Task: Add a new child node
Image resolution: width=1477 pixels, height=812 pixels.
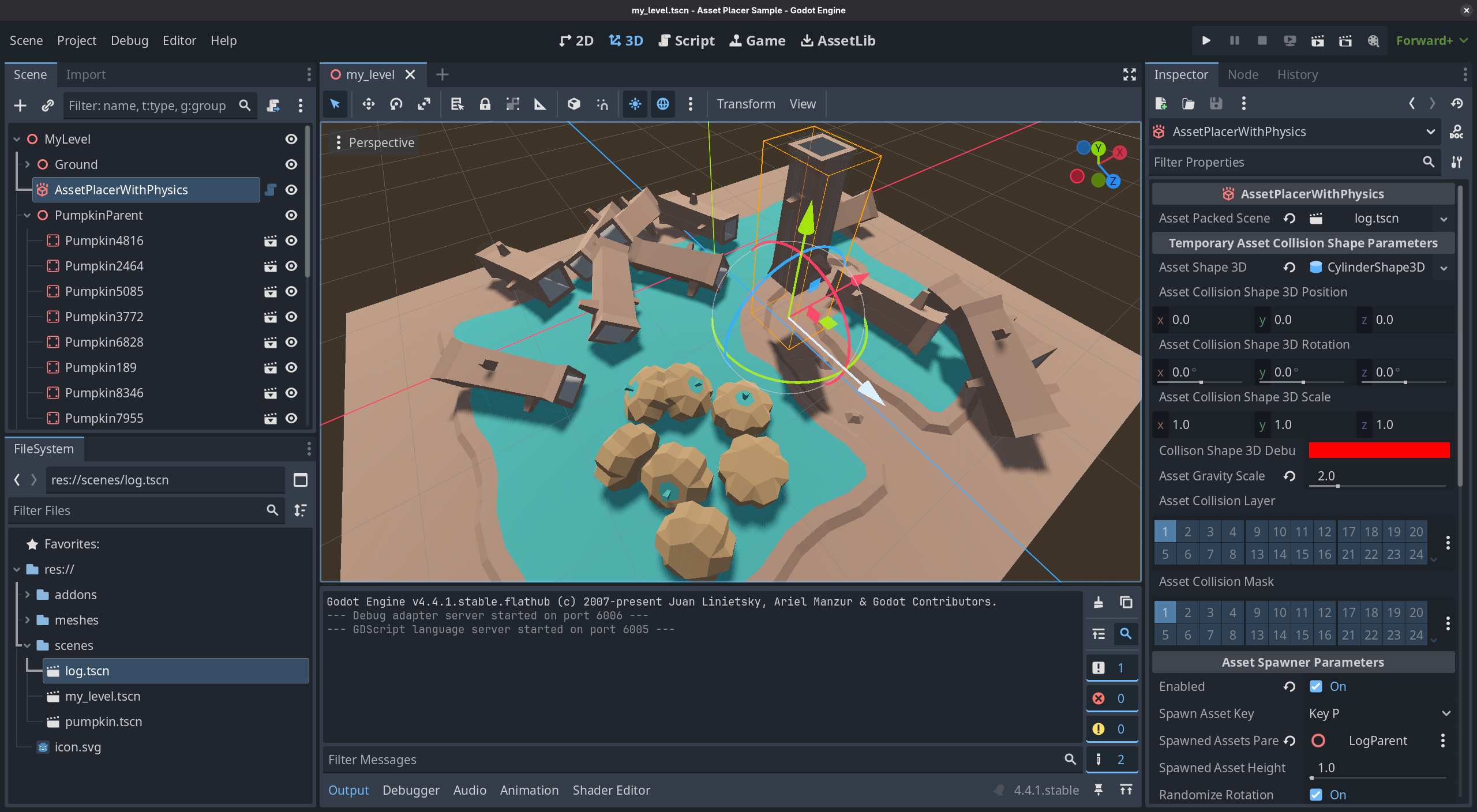Action: 20,106
